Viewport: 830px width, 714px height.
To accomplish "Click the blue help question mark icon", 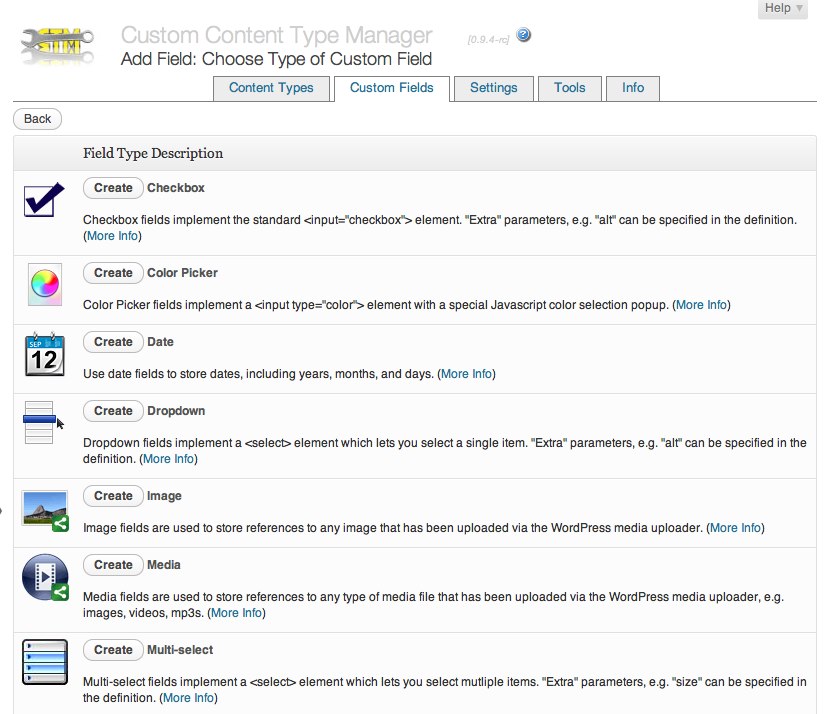I will (x=524, y=35).
